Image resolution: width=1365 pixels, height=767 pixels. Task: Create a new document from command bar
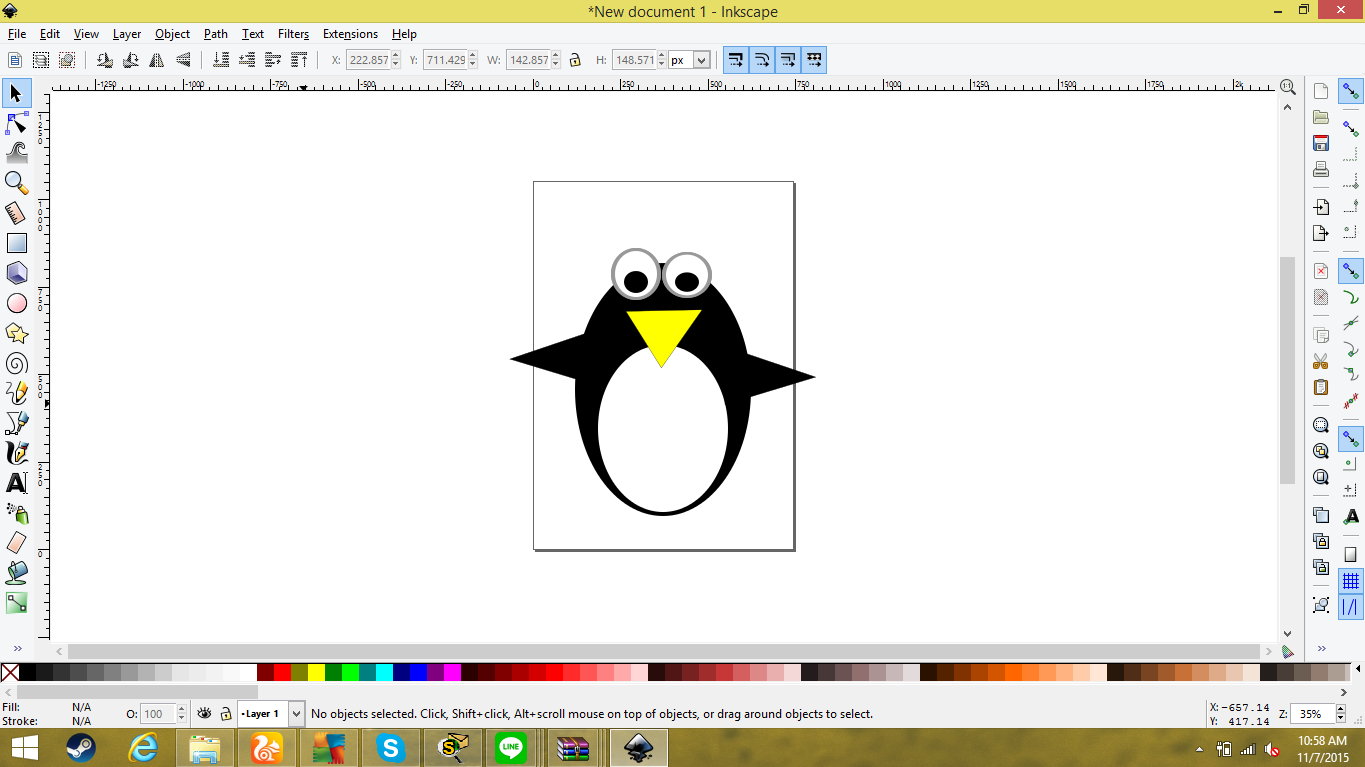click(1321, 91)
